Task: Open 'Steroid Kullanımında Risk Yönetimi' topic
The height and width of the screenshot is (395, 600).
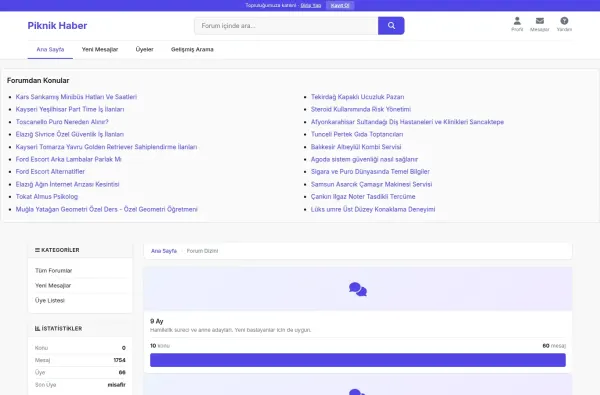Action: coord(361,109)
